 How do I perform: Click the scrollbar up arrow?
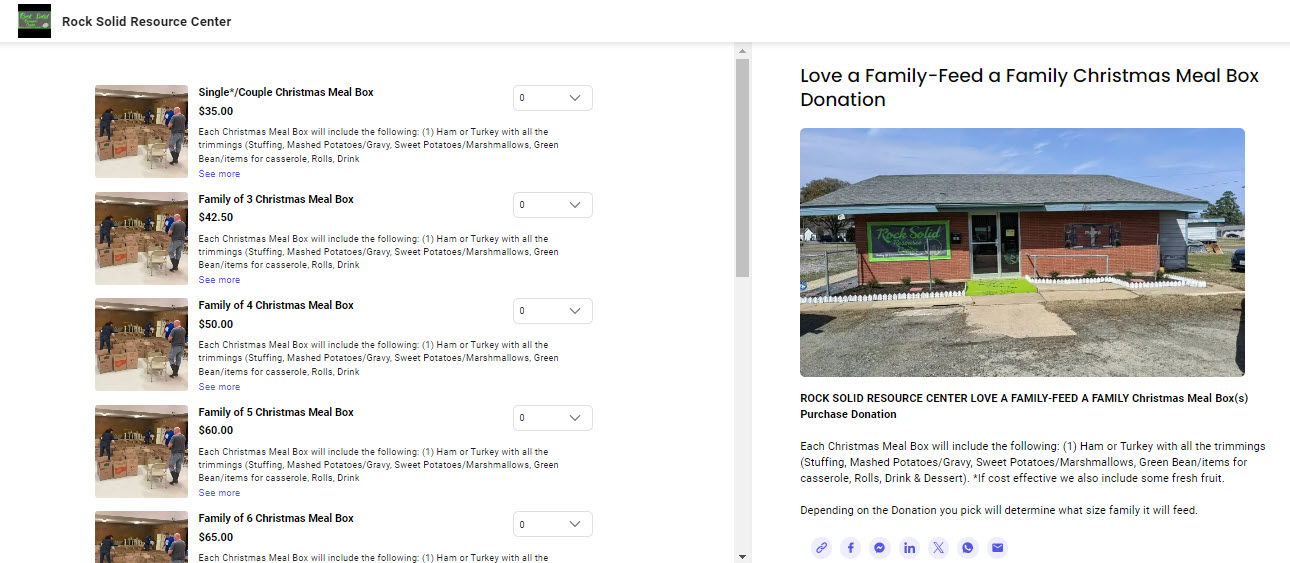pos(742,50)
